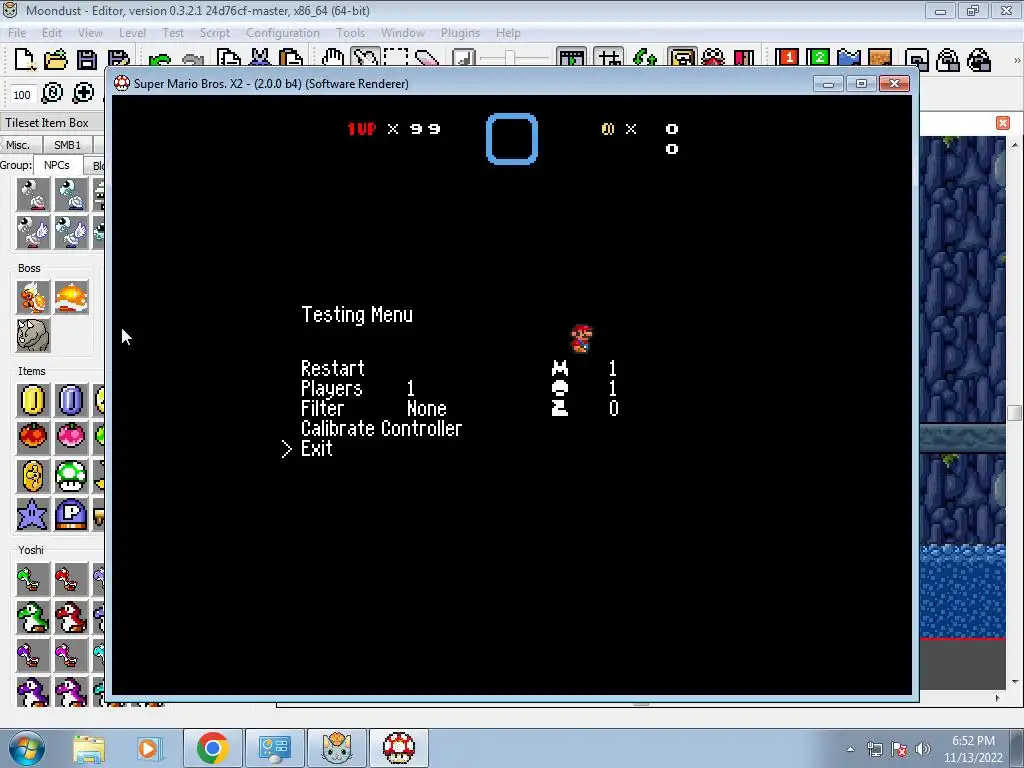Choose the red berry item
1024x768 pixels.
[33, 436]
